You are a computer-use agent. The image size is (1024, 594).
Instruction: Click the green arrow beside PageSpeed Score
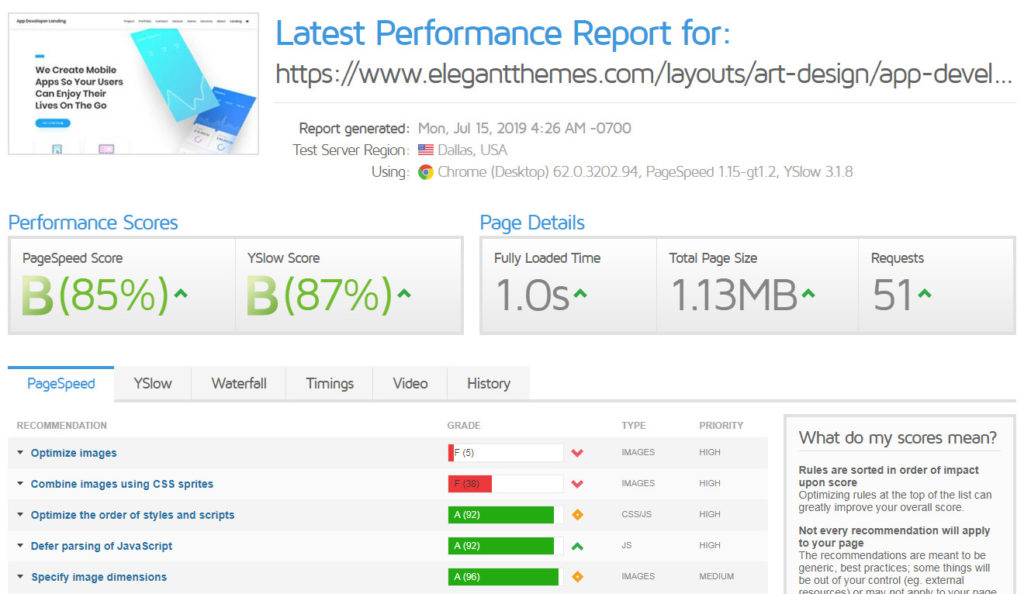[180, 294]
